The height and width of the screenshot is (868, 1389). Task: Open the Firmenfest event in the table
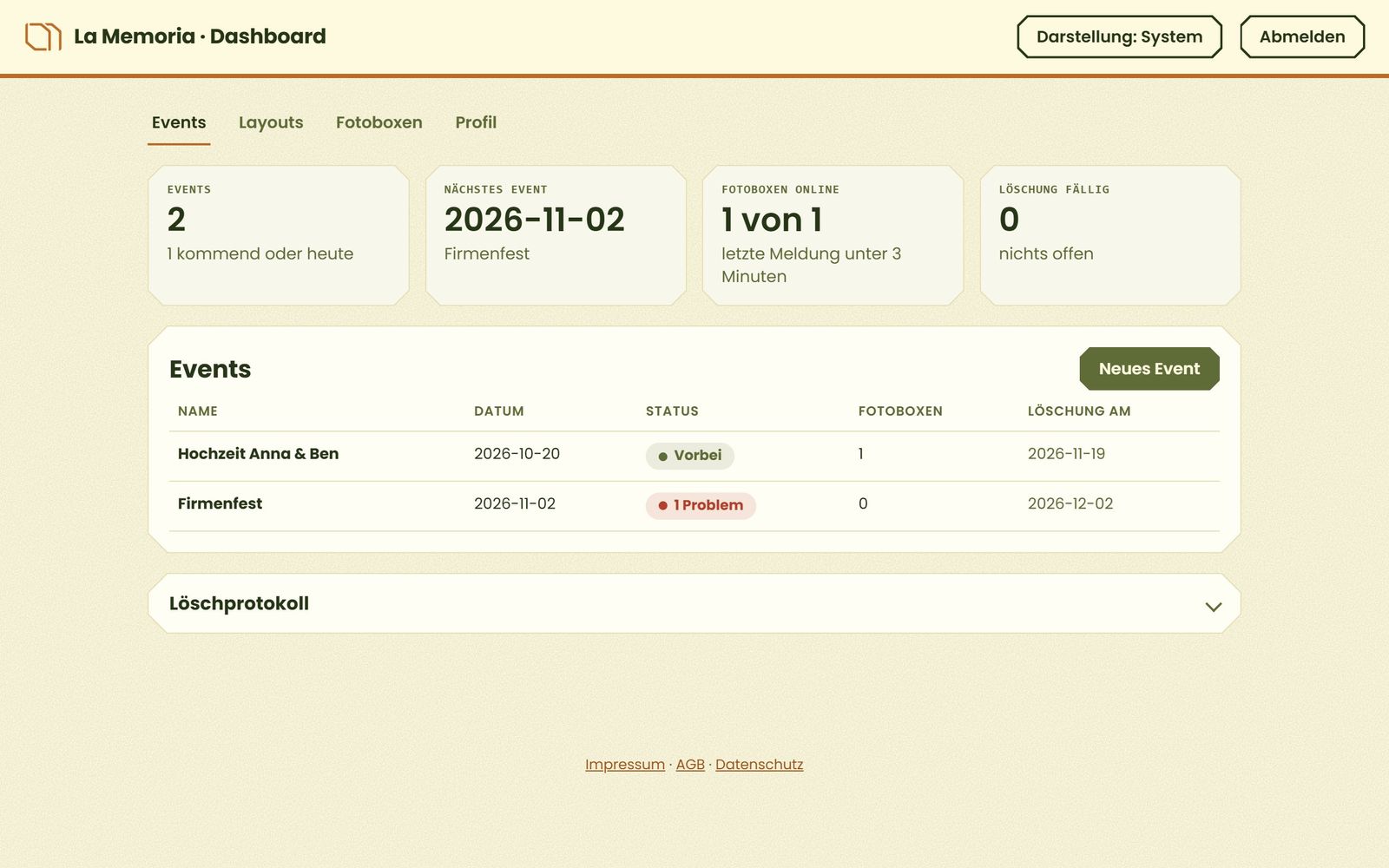click(220, 503)
